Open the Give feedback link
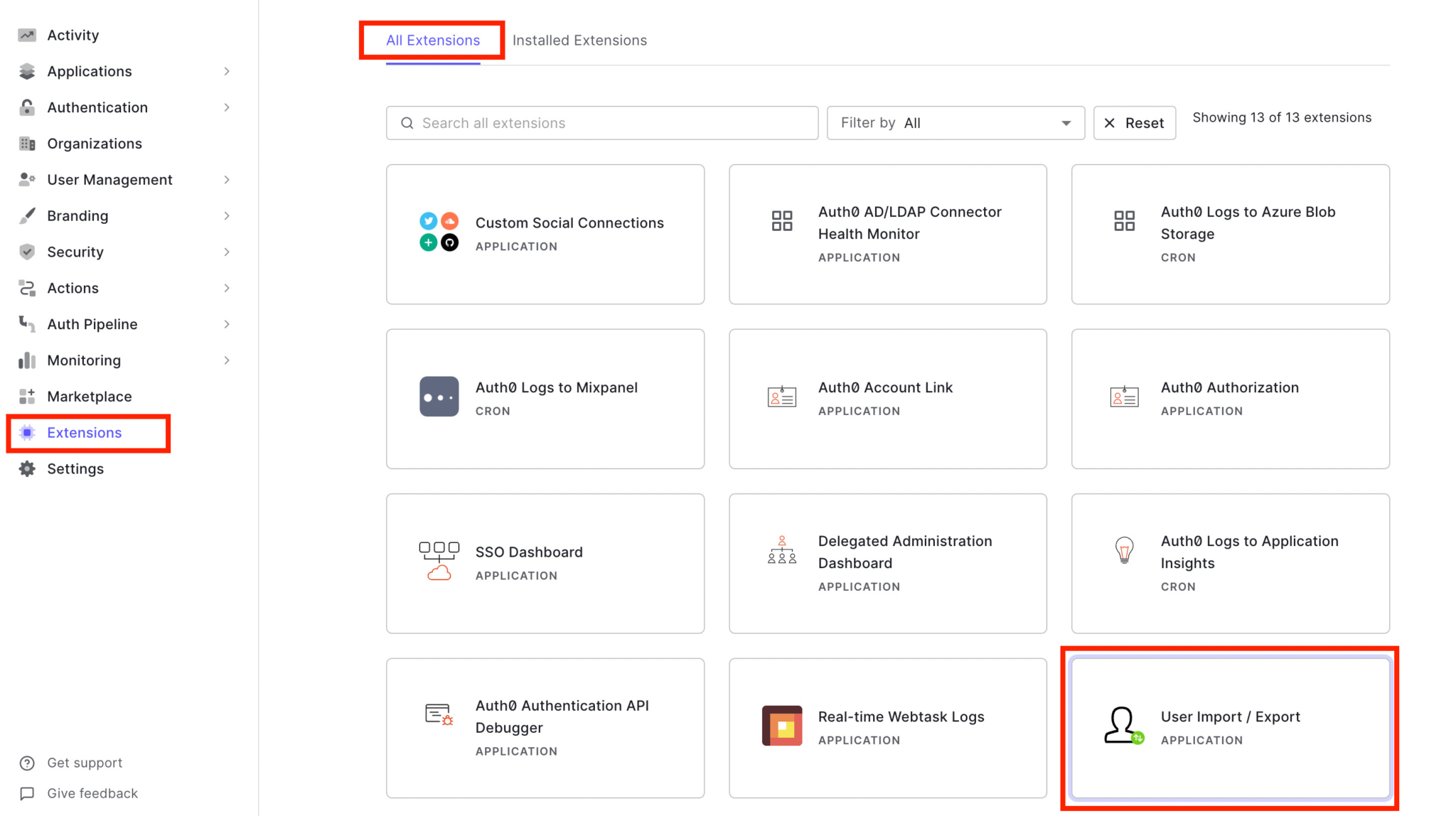The width and height of the screenshot is (1456, 816). click(92, 794)
